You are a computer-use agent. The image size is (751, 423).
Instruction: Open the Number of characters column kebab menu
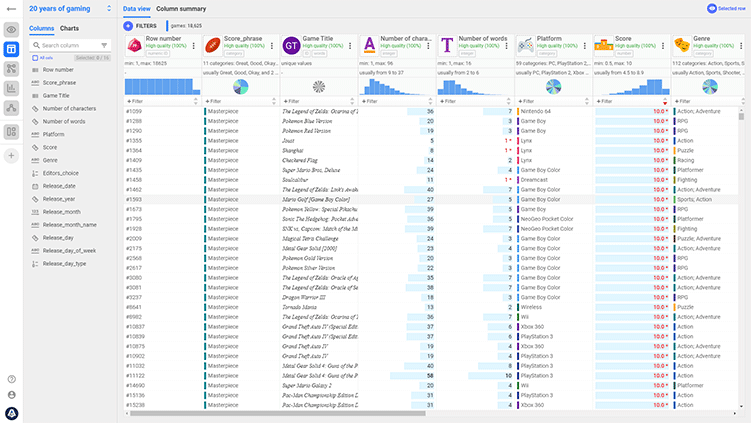point(428,46)
